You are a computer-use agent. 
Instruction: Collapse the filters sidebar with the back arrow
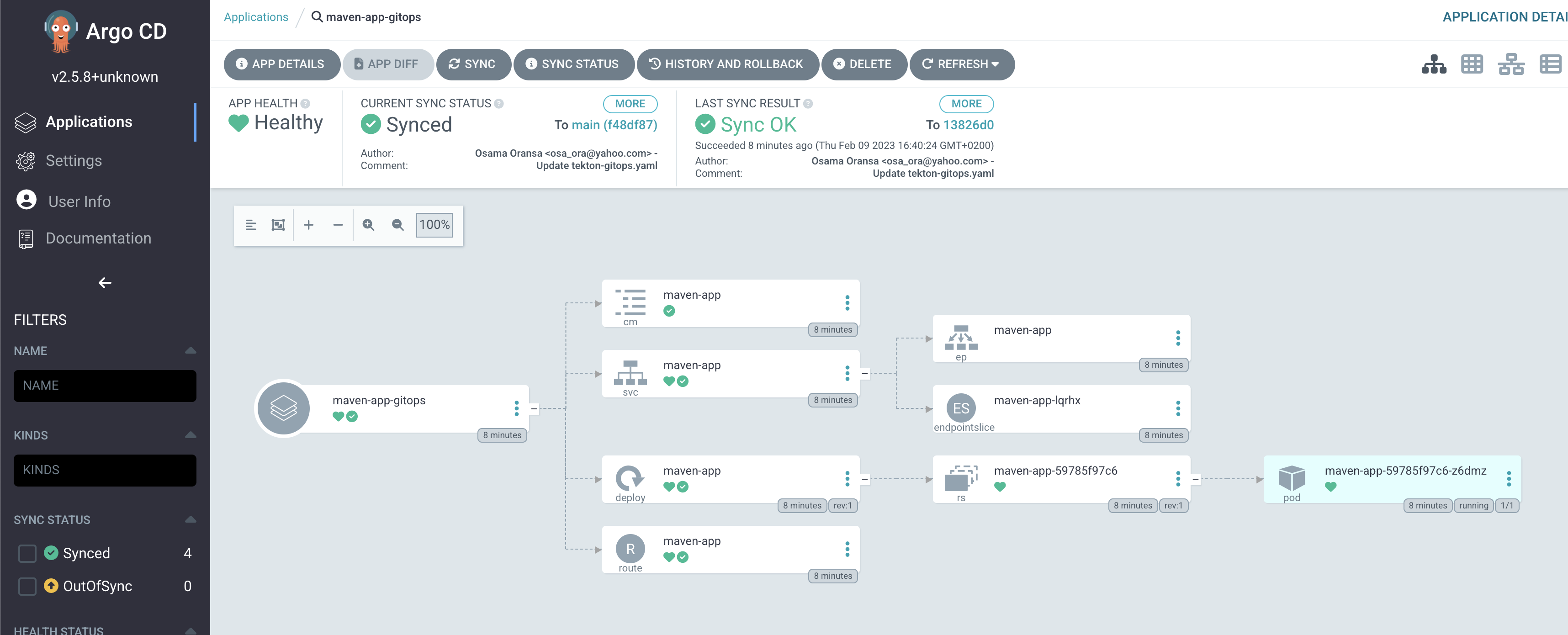105,282
